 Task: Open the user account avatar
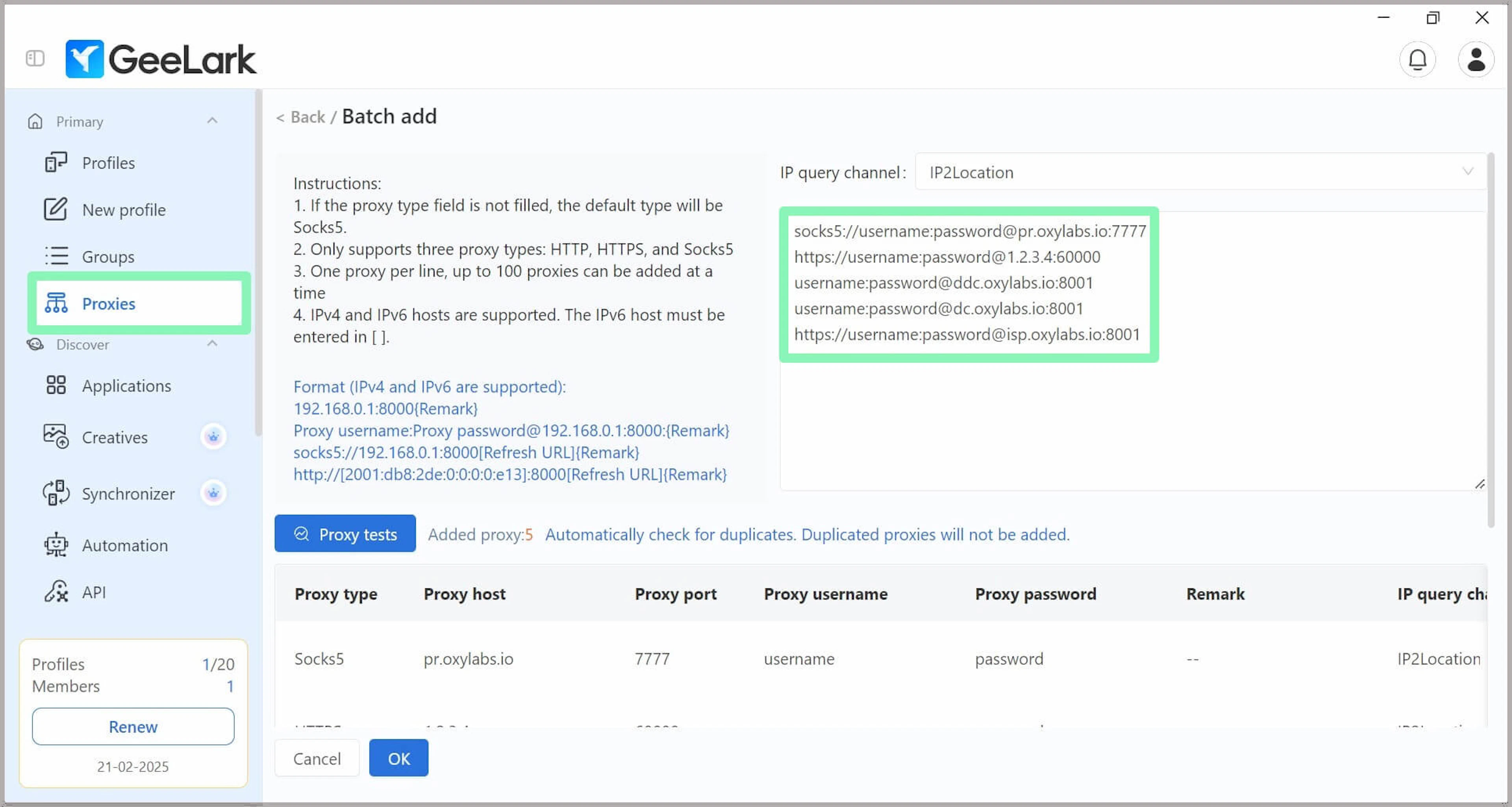tap(1476, 59)
